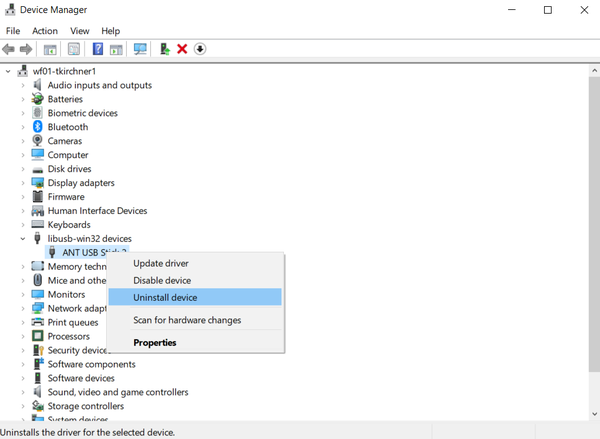This screenshot has height=439, width=600.
Task: Click the Batteries category icon
Action: (x=38, y=99)
